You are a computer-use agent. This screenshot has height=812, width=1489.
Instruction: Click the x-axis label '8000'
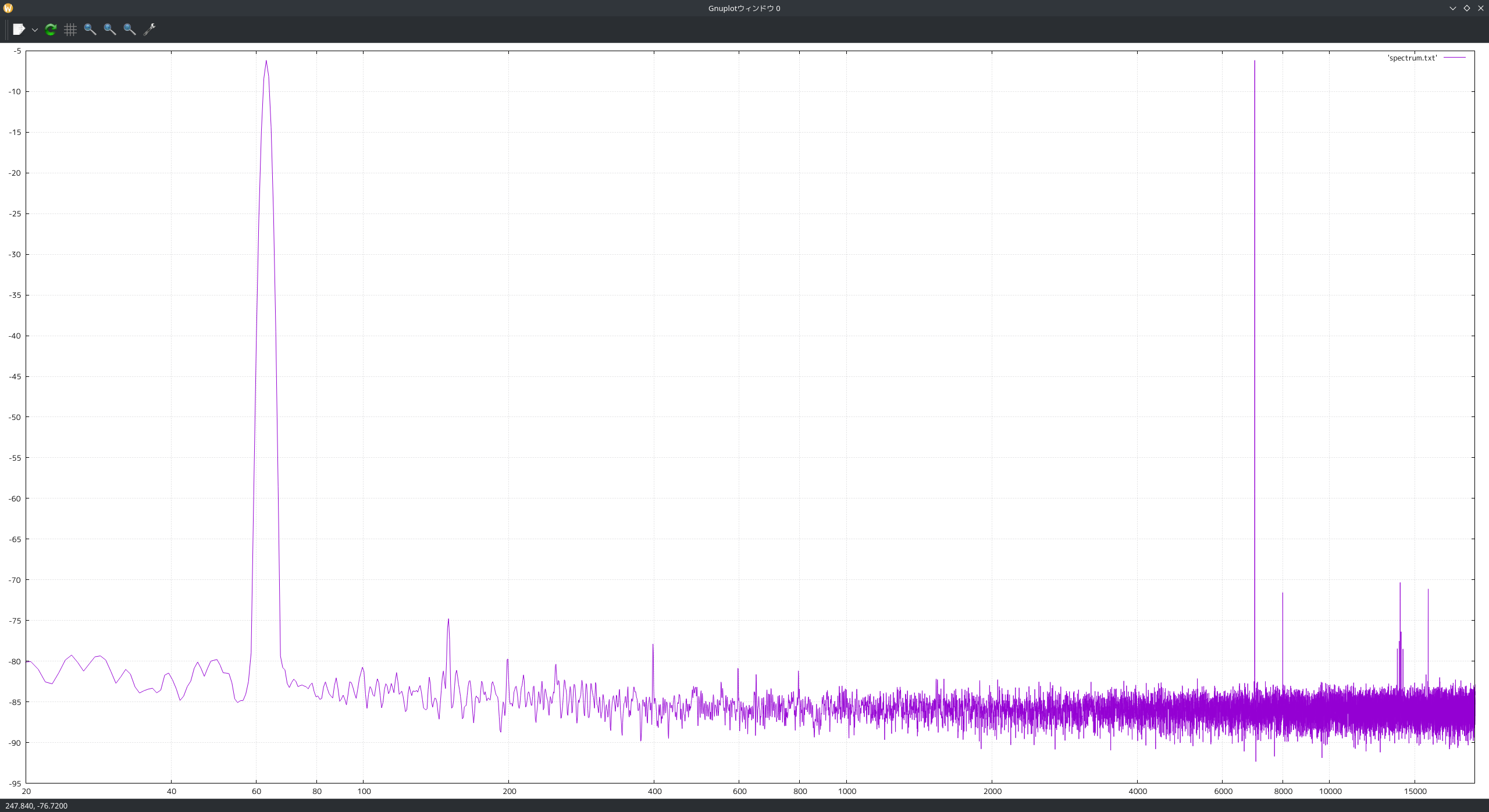pyautogui.click(x=1283, y=791)
